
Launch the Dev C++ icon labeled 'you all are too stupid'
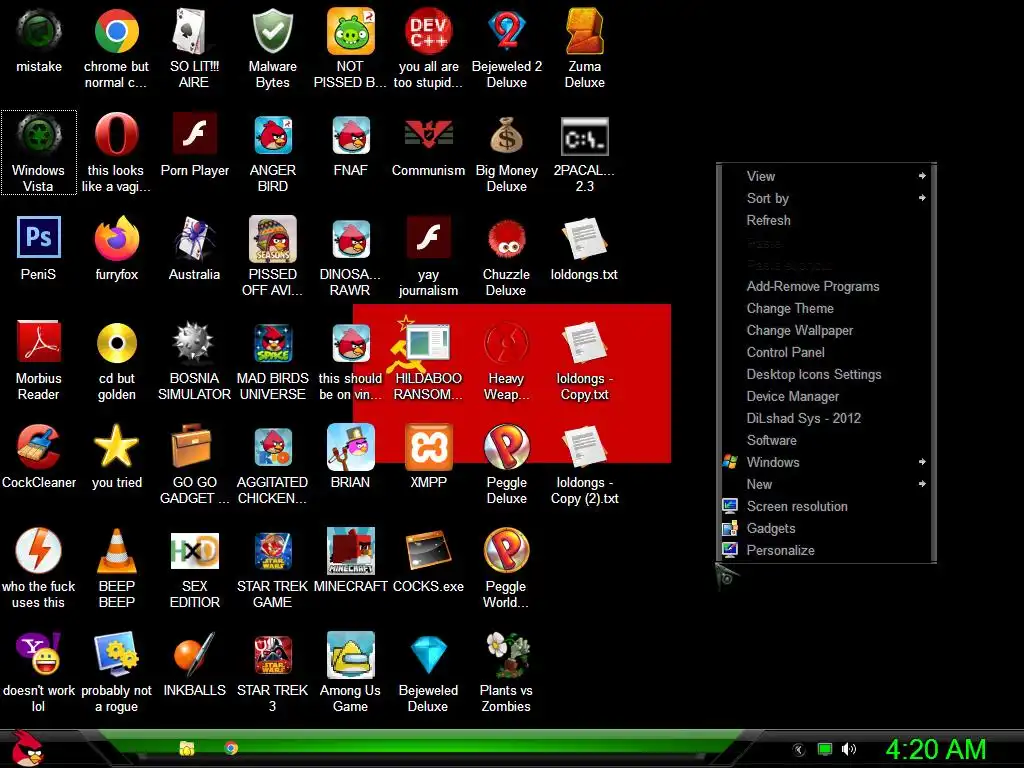pyautogui.click(x=428, y=31)
